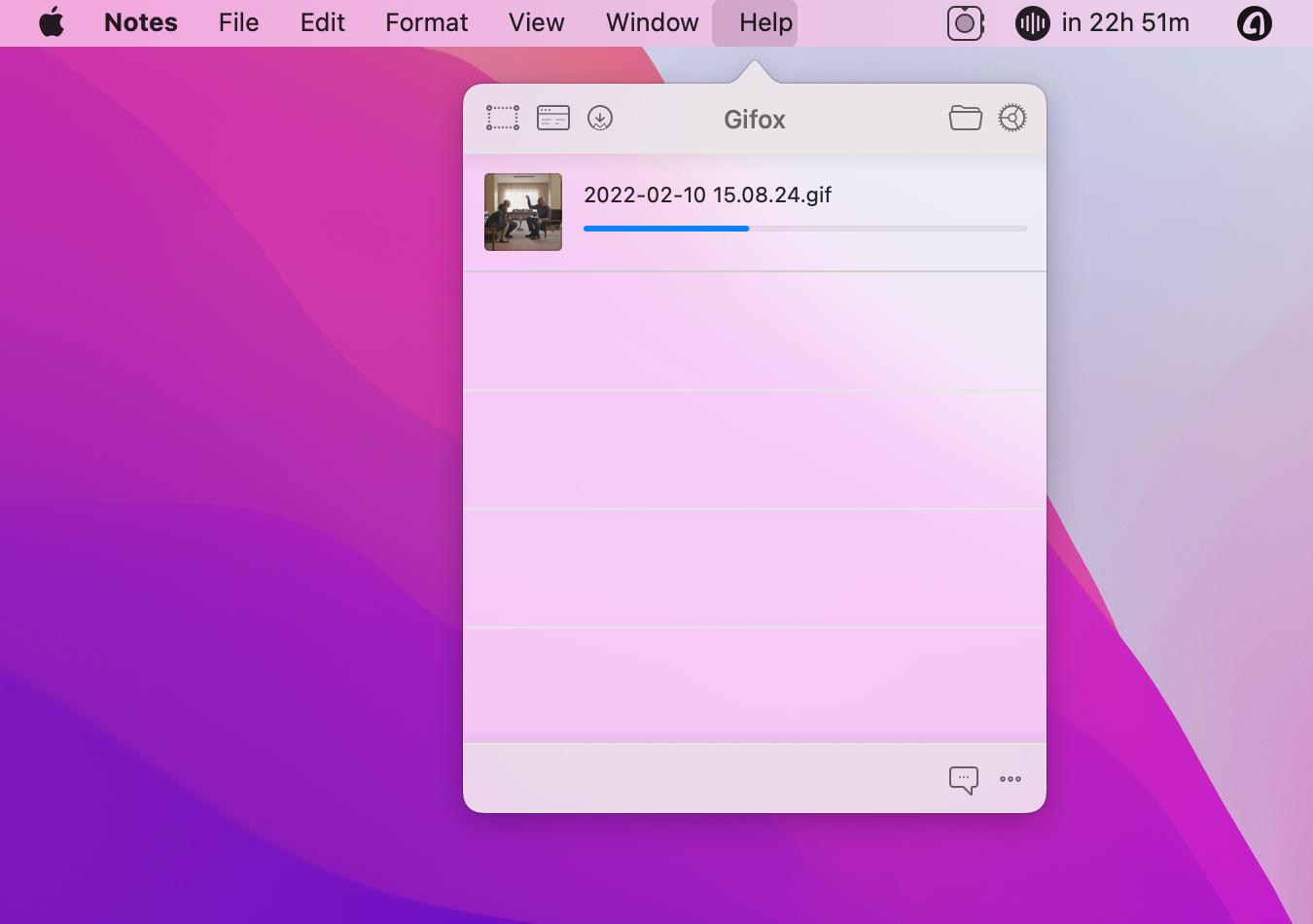Start a selection area recording in Gifox
The width and height of the screenshot is (1313, 924).
point(503,119)
